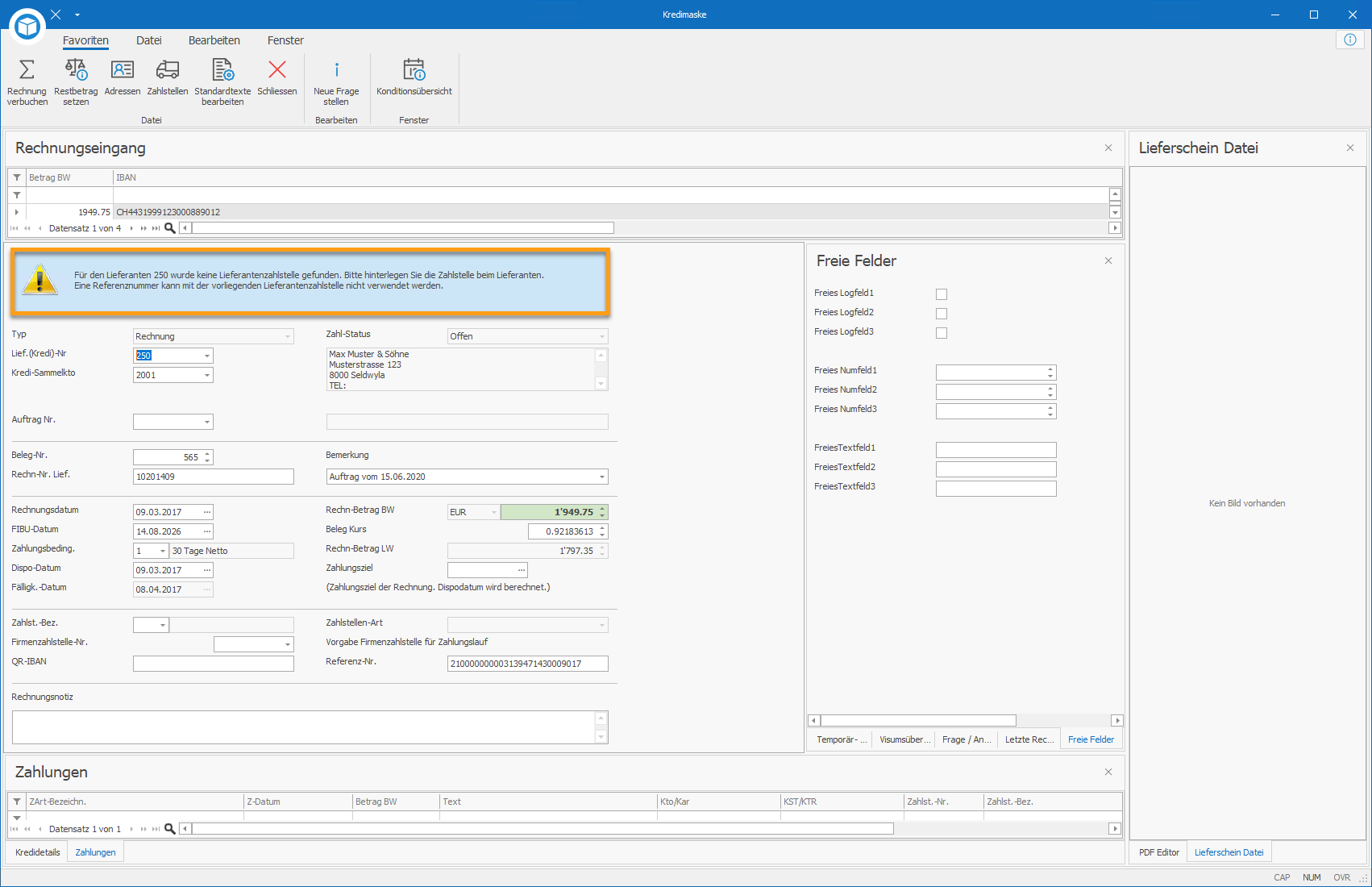The image size is (1372, 887).
Task: Close the Rechnungseingang panel
Action: pyautogui.click(x=1108, y=148)
